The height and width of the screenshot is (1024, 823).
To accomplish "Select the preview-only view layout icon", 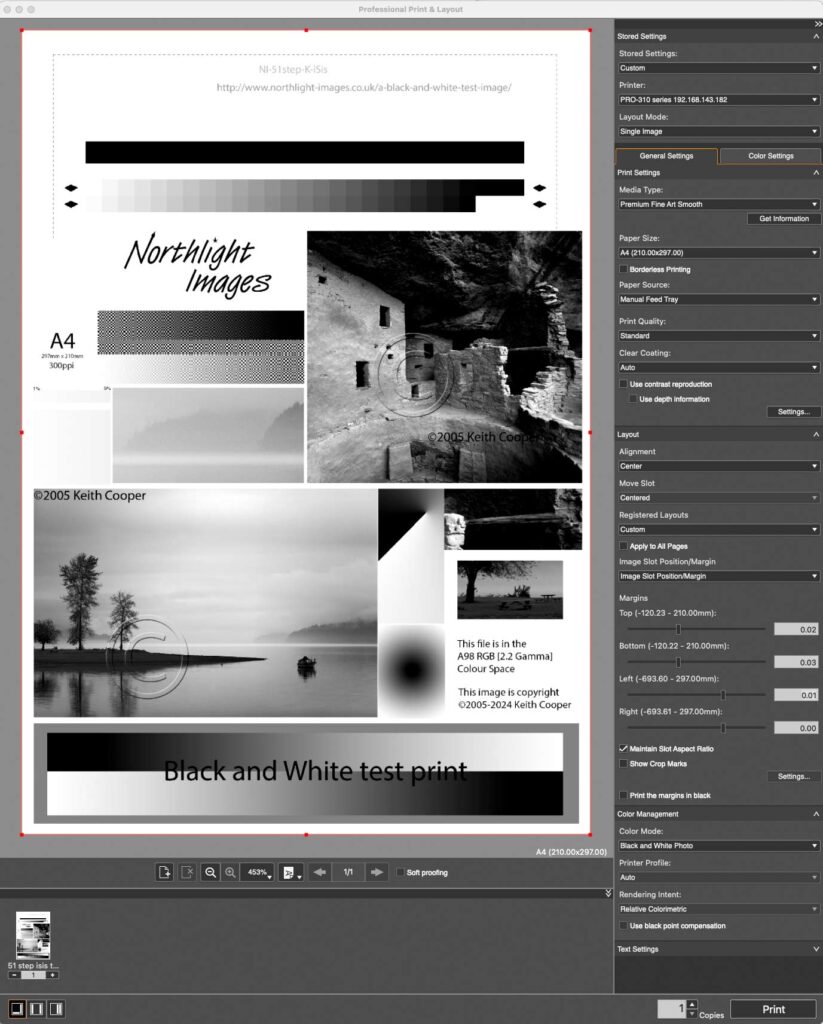I will [x=17, y=1009].
